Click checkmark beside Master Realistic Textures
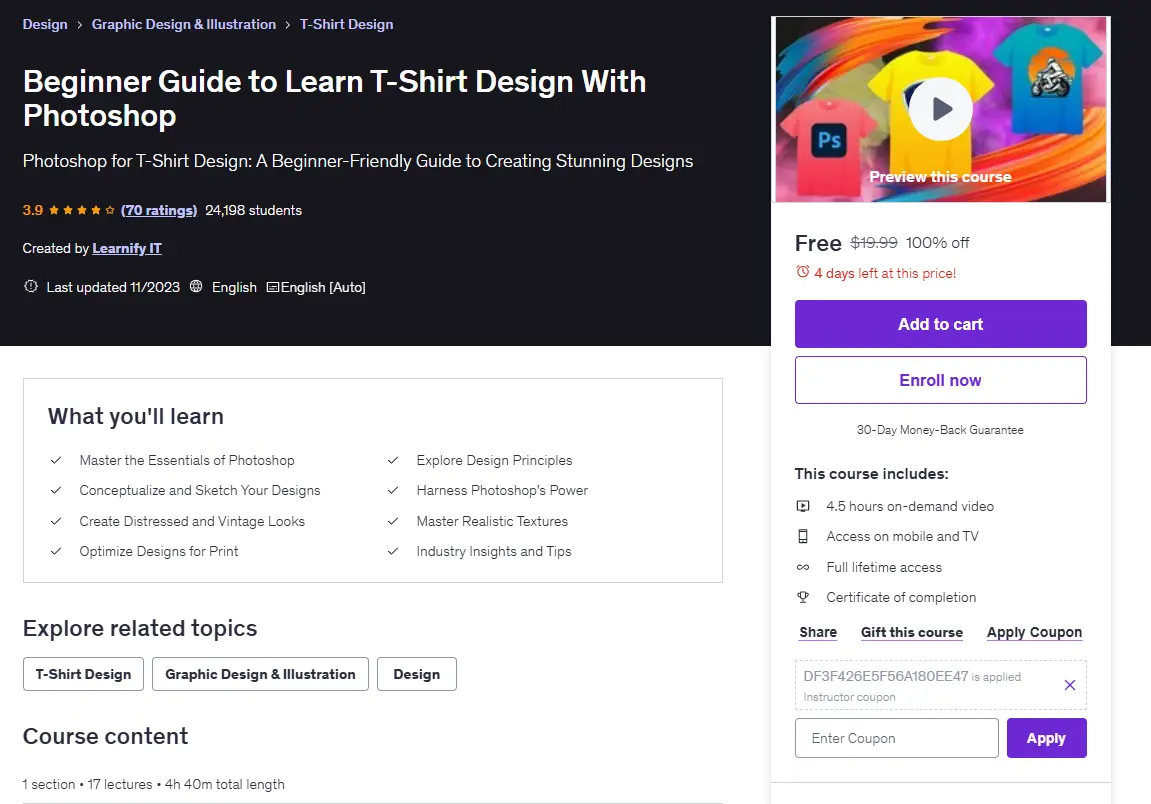Image resolution: width=1151 pixels, height=804 pixels. [393, 521]
